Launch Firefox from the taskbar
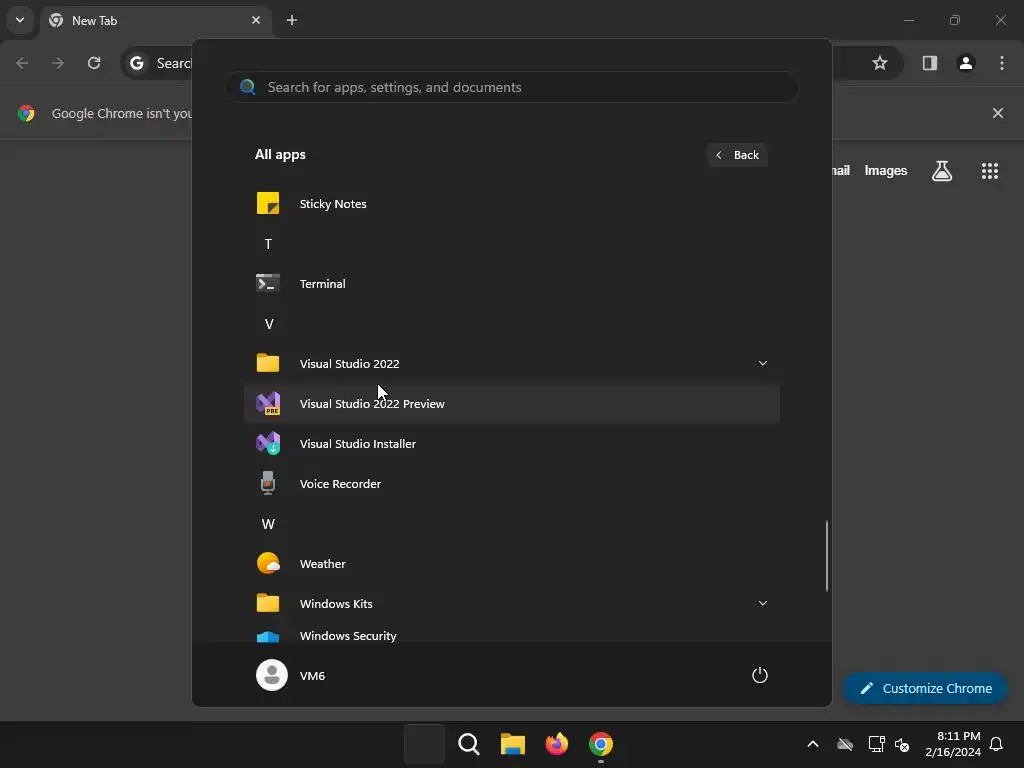 [x=556, y=744]
